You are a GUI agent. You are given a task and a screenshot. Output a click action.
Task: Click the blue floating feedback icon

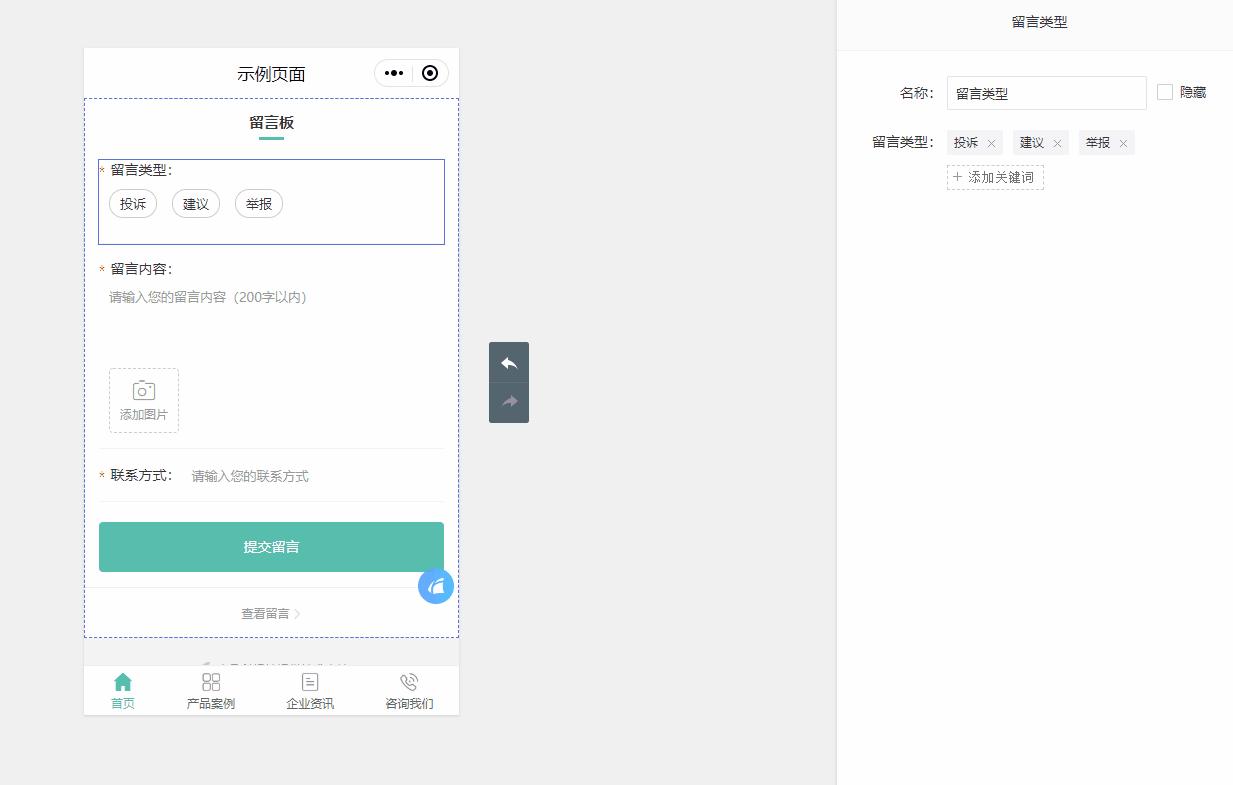(x=436, y=586)
